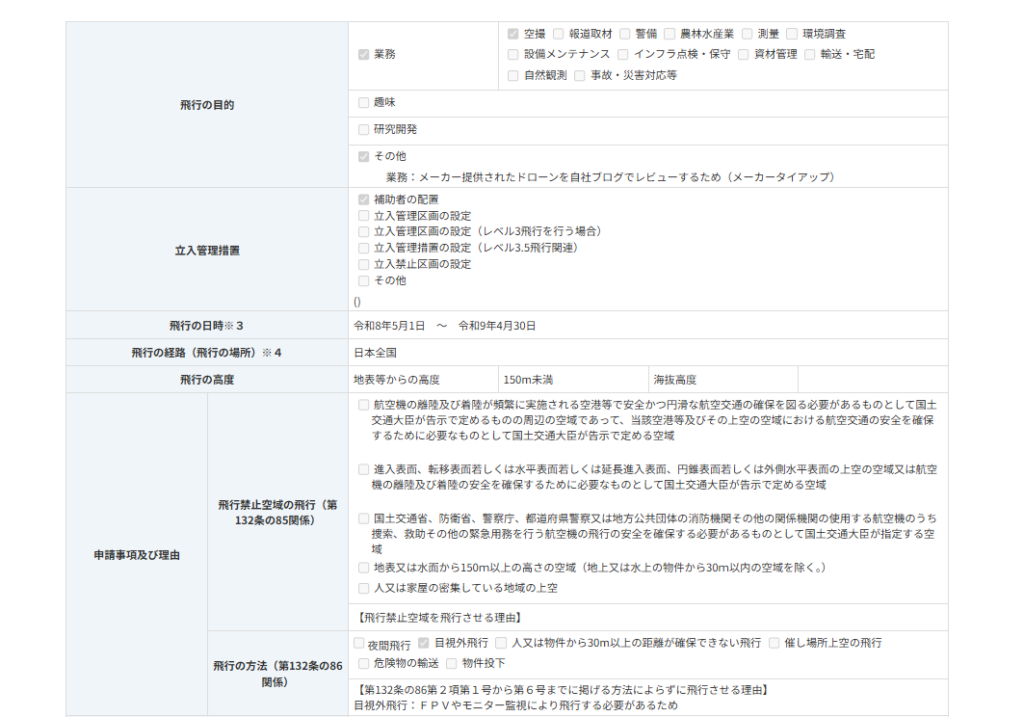This screenshot has height=717, width=1024.
Task: Enable インフラ点検・保守 checkbox
Action: pyautogui.click(x=624, y=54)
